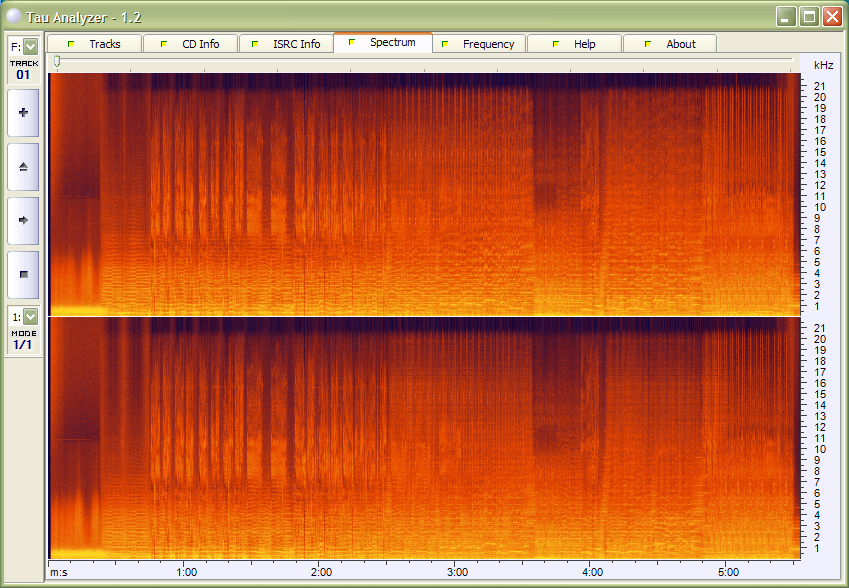
Task: Click the right arrow play button
Action: pyautogui.click(x=23, y=220)
